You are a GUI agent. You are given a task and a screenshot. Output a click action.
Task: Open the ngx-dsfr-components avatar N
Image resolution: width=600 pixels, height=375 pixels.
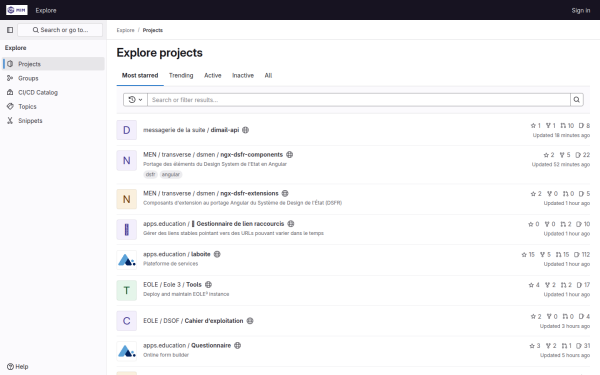click(127, 160)
